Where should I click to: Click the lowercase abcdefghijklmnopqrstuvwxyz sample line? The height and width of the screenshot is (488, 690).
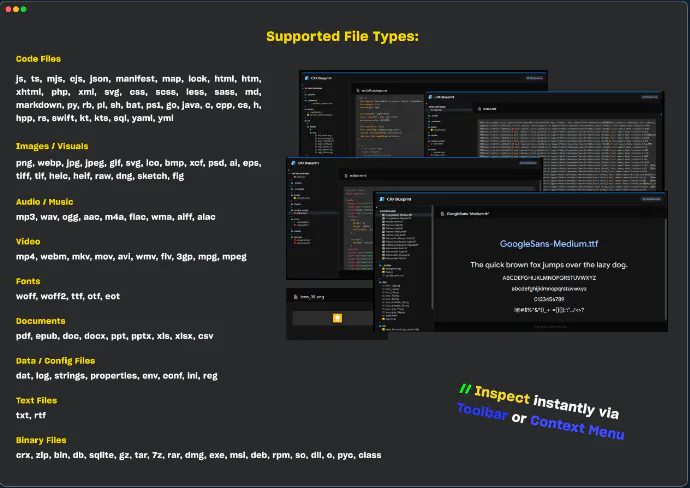(x=549, y=289)
